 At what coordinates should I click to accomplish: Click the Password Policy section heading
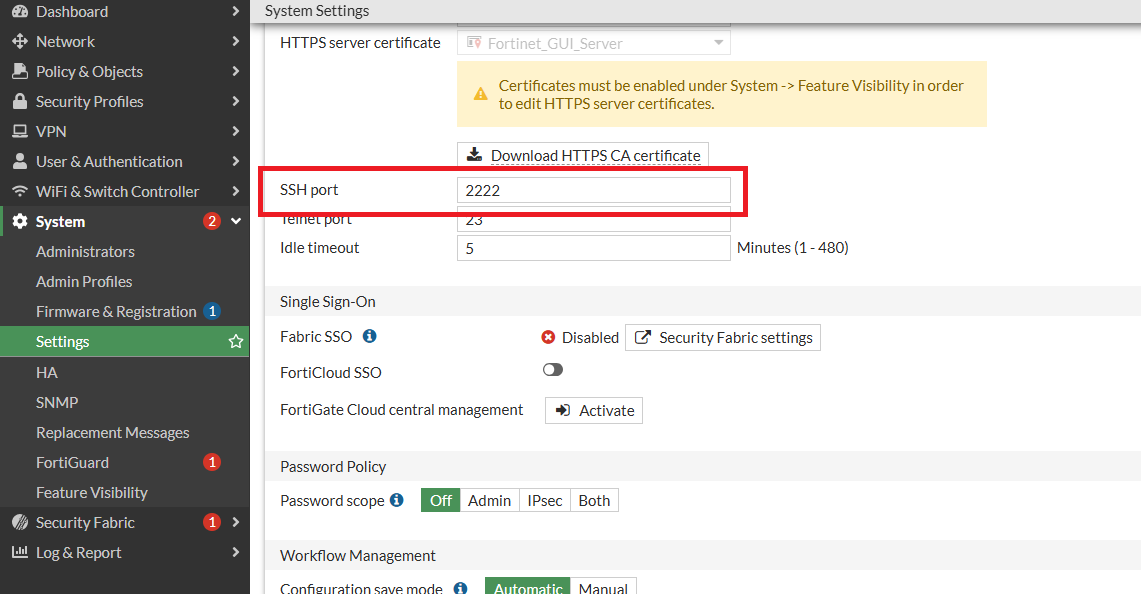pos(333,466)
